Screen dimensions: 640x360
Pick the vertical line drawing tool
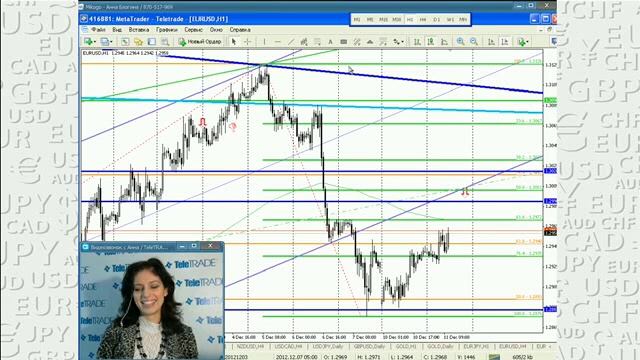click(264, 42)
